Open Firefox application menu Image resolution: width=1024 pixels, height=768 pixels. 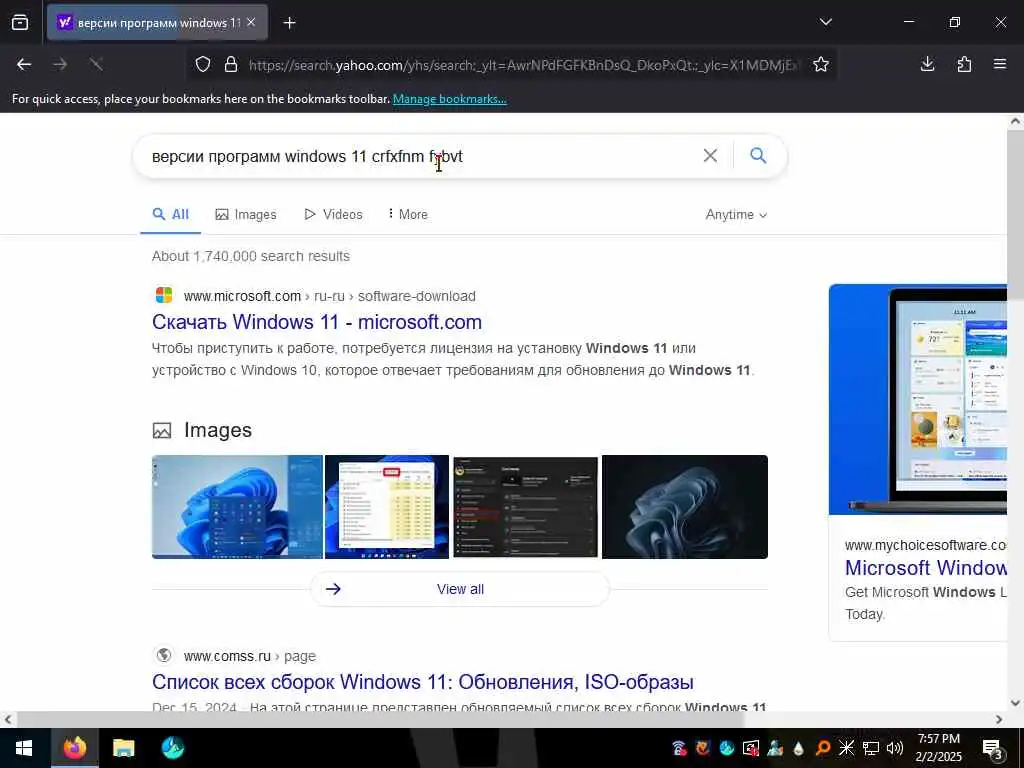1000,64
